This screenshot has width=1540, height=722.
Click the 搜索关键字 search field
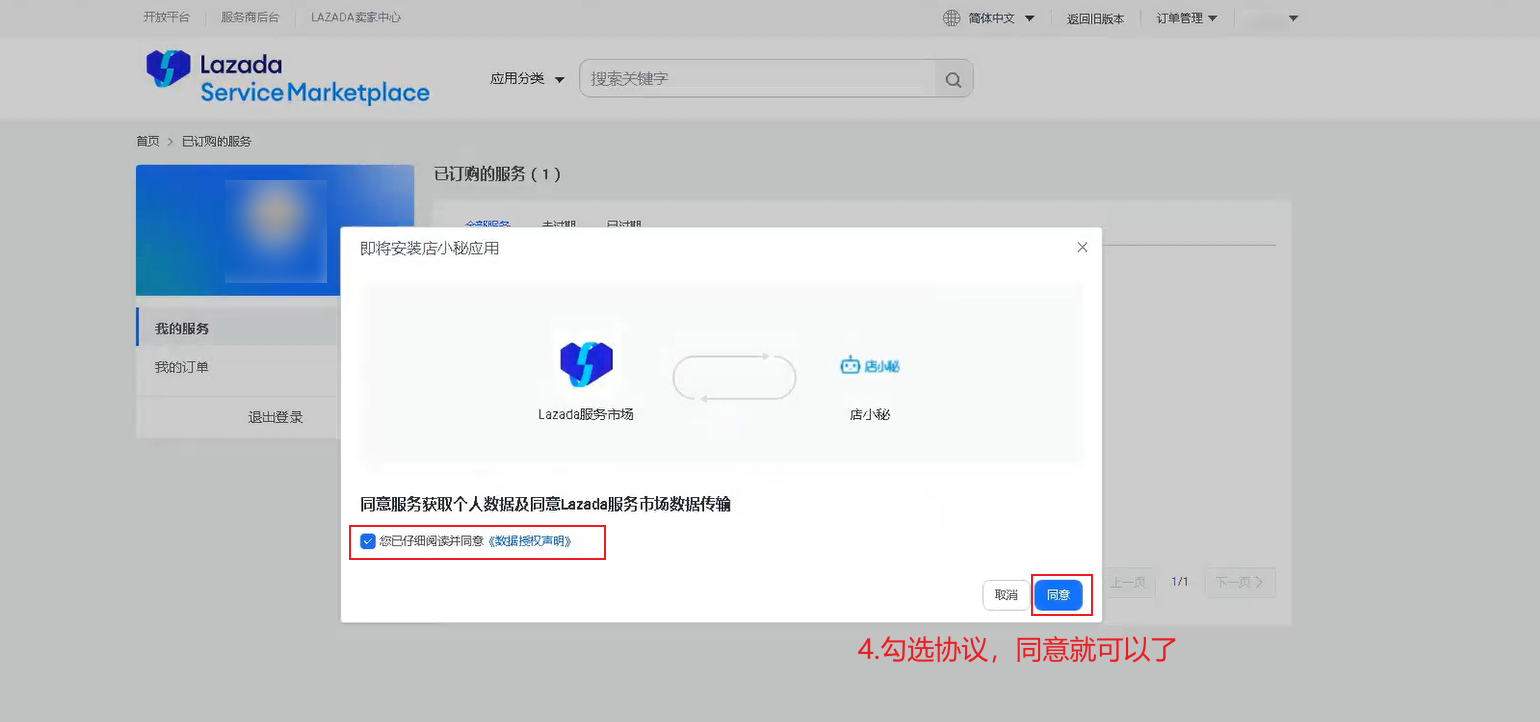click(757, 79)
